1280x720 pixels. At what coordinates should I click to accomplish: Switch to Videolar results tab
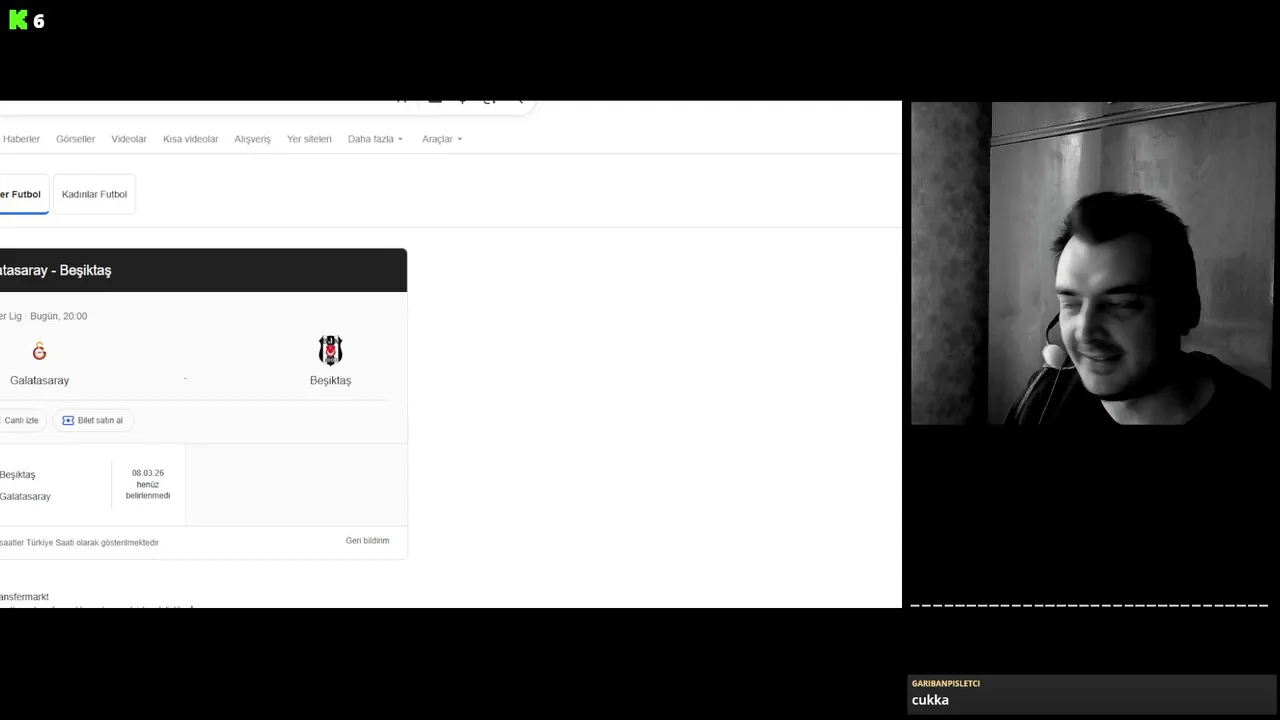point(129,139)
